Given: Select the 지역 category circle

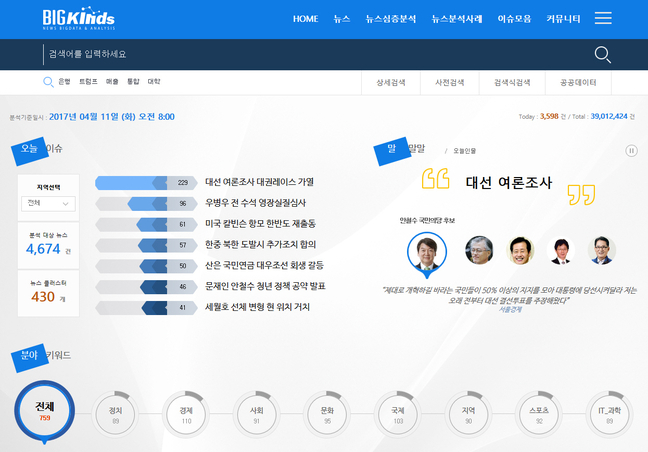Looking at the screenshot, I should 468,414.
